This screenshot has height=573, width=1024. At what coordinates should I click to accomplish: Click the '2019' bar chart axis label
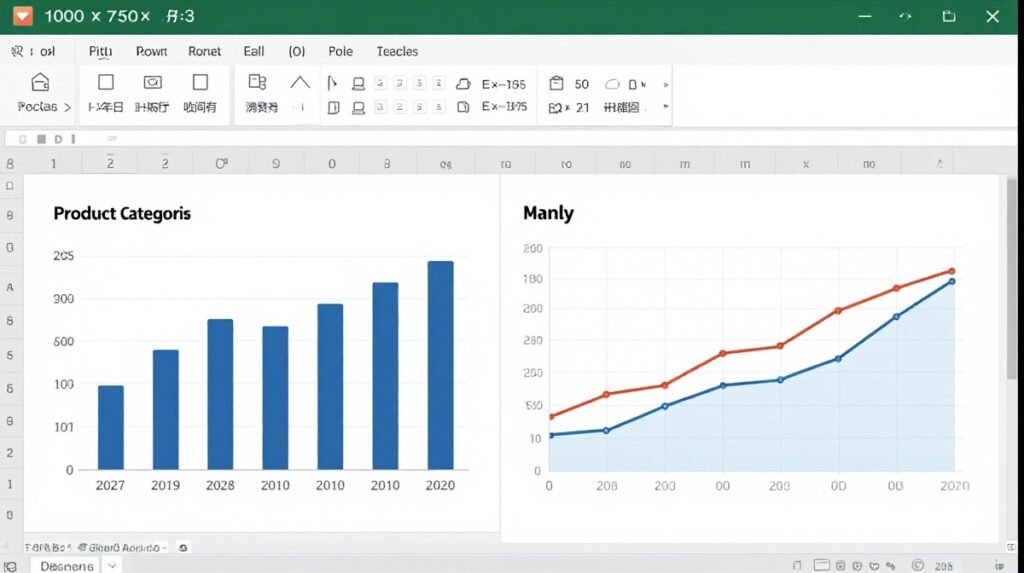[x=165, y=485]
